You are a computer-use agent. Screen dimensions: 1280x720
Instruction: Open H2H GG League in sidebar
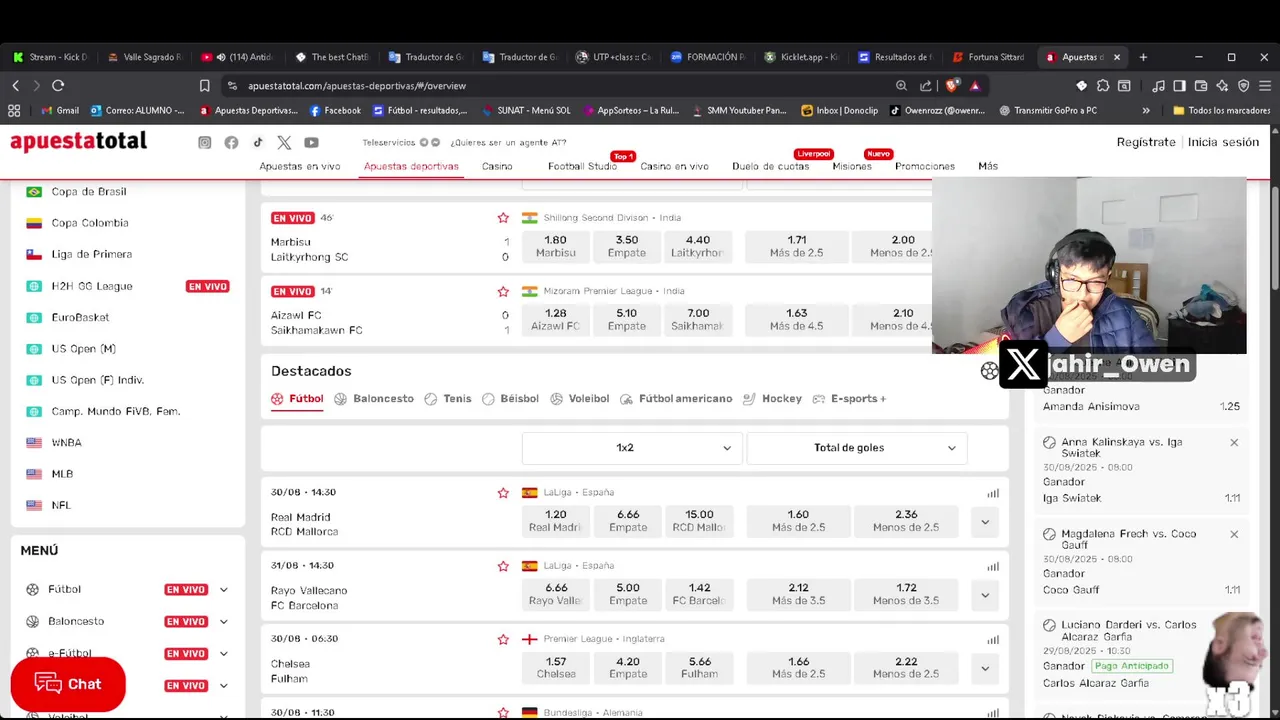click(92, 286)
